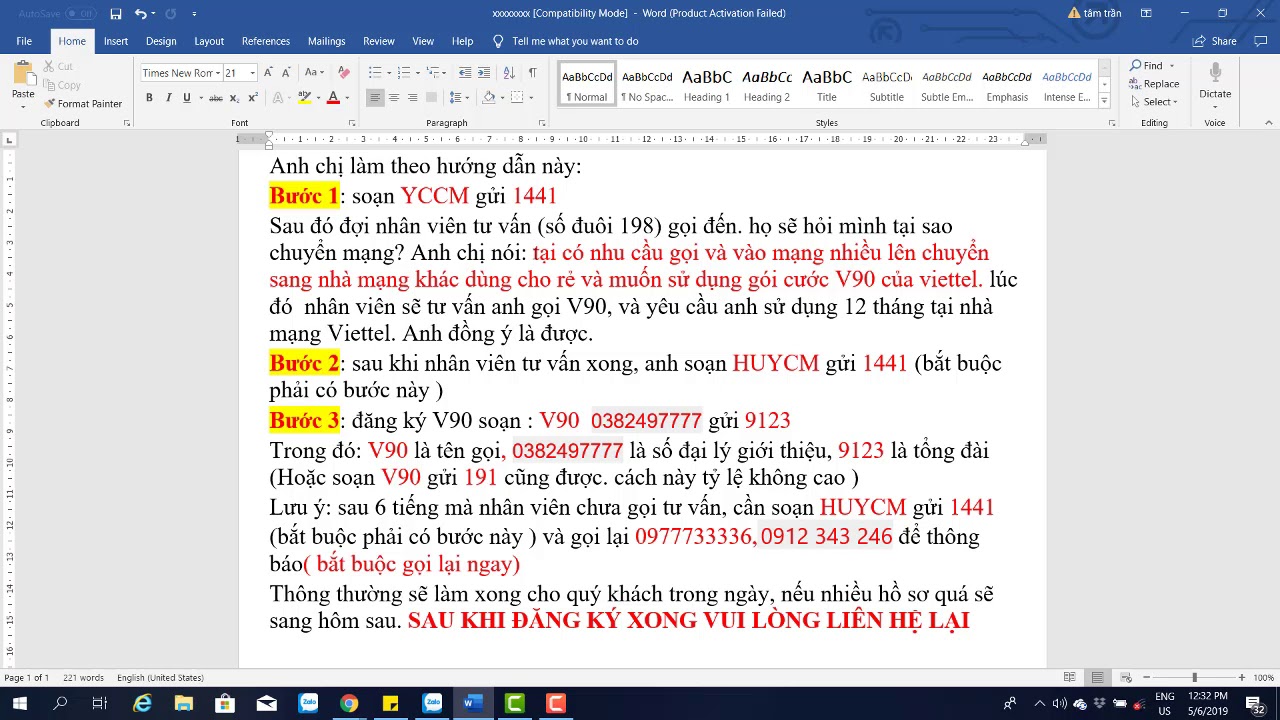
Task: Click the Windows Start button
Action: (19, 704)
